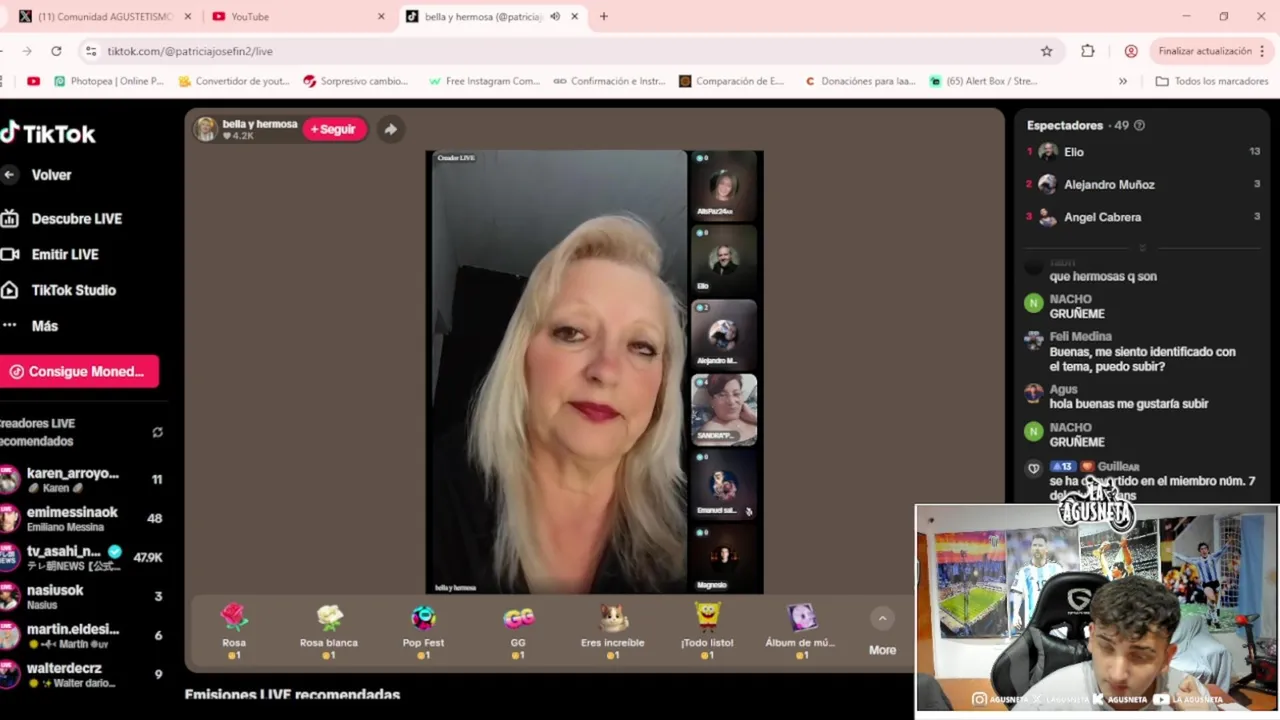Select Elio guest thumbnail in stream
The width and height of the screenshot is (1280, 720).
(x=724, y=260)
